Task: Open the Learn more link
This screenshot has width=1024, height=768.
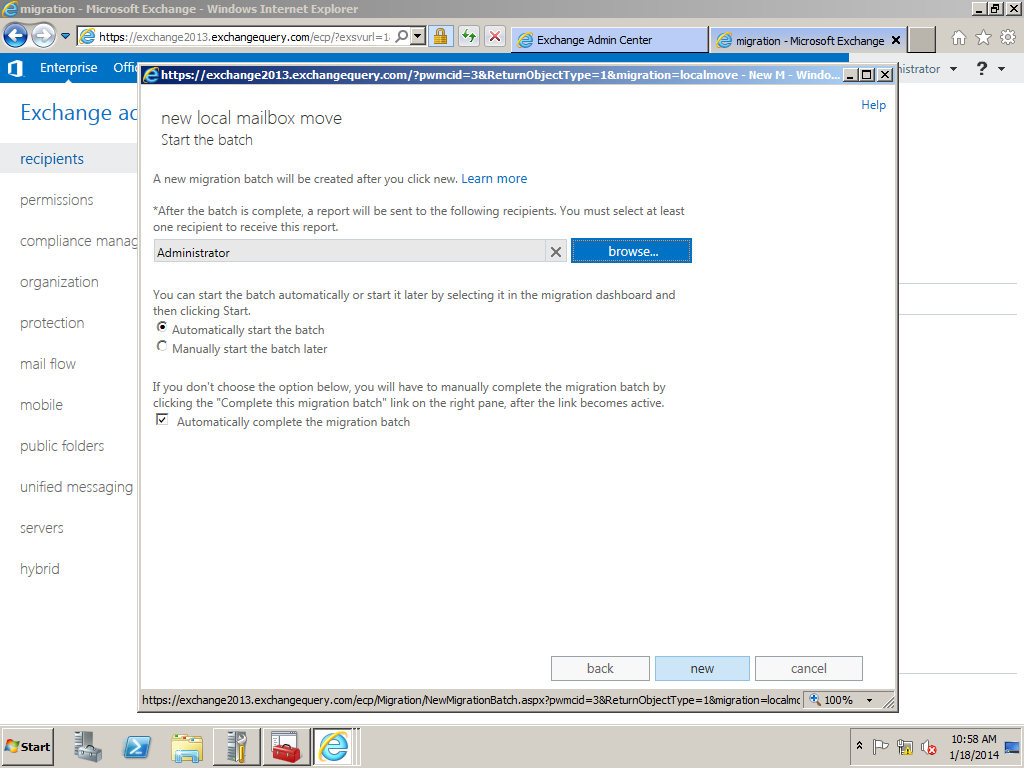Action: tap(494, 179)
